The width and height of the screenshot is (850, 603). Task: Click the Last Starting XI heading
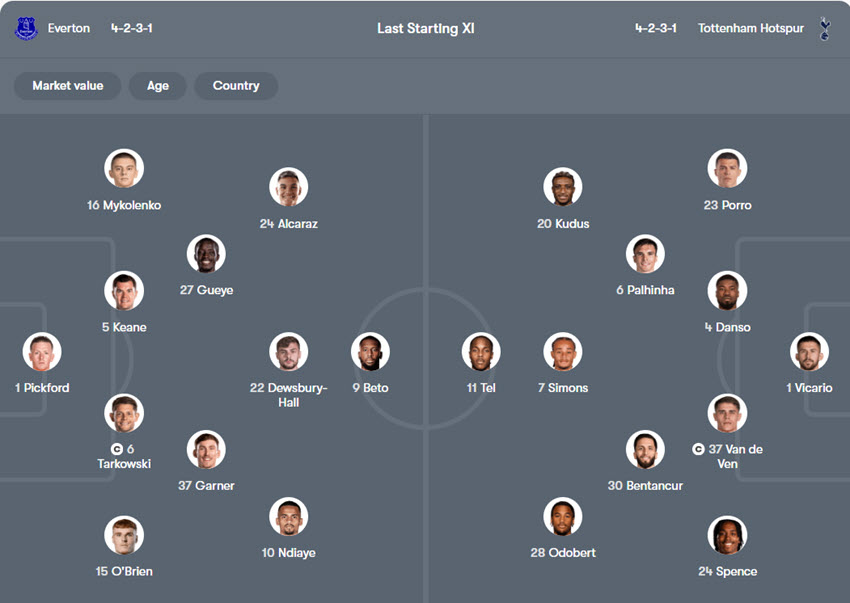pyautogui.click(x=425, y=28)
